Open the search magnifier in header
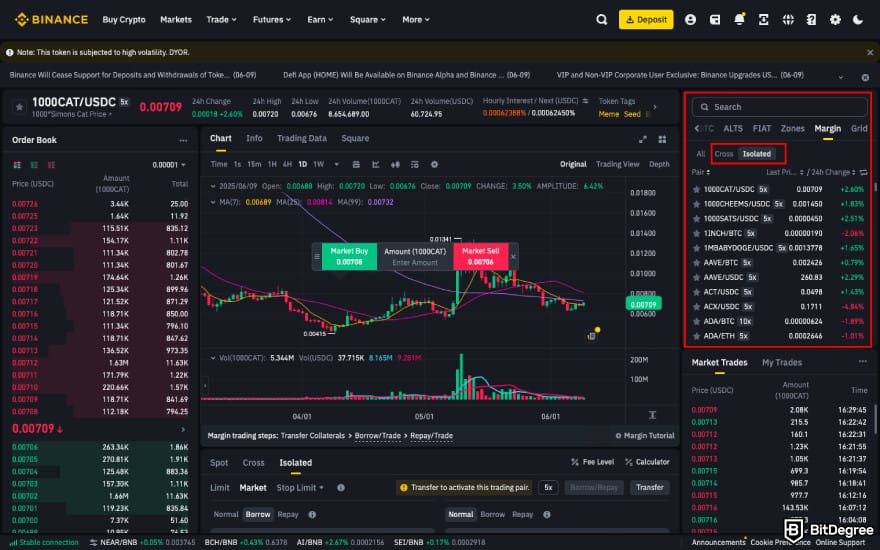This screenshot has height=550, width=880. [602, 20]
